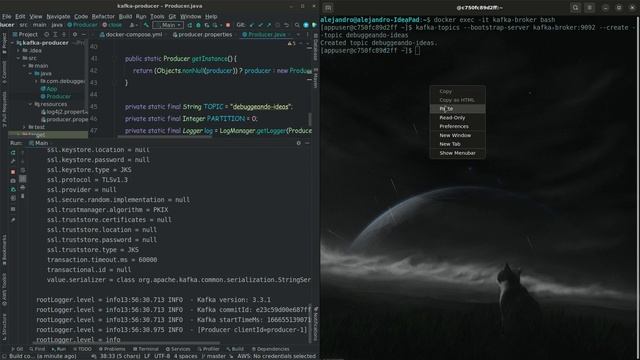640x360 pixels.
Task: Select New Tab in terminal context menu
Action: tap(458, 144)
